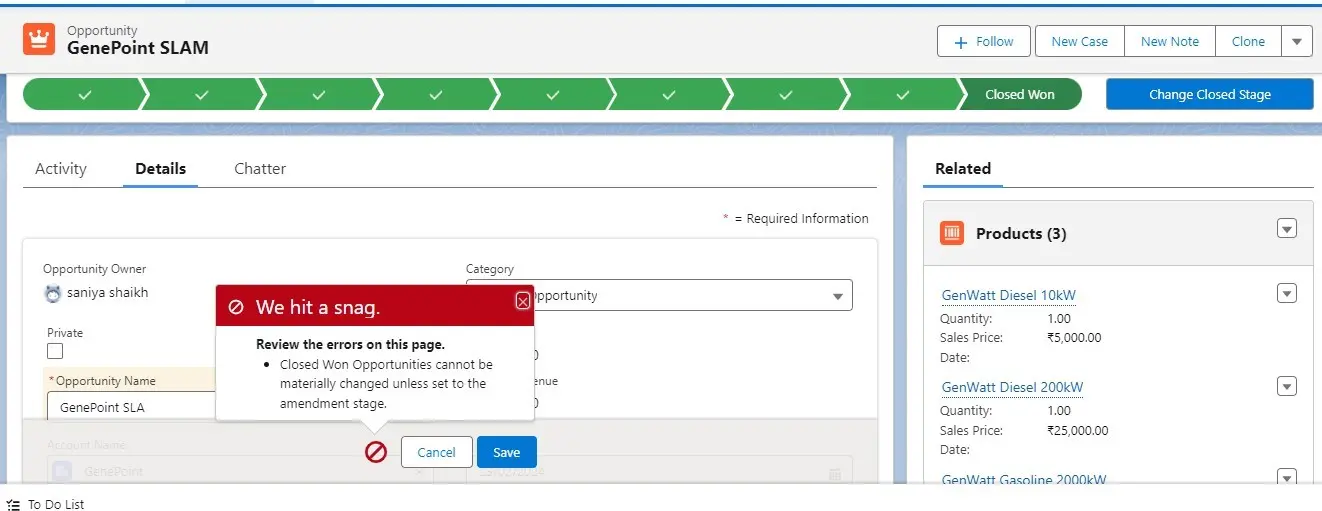Open the Products list actions dropdown
This screenshot has height=511, width=1322.
pyautogui.click(x=1287, y=229)
